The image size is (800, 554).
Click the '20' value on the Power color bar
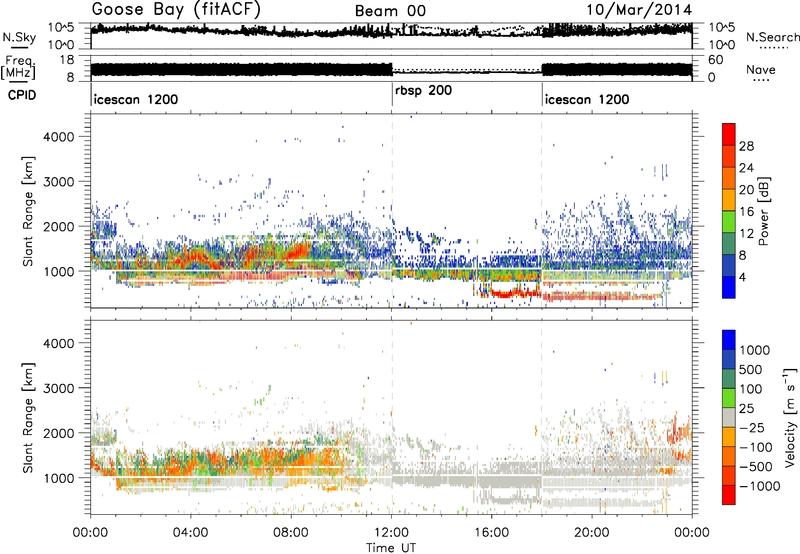click(746, 190)
